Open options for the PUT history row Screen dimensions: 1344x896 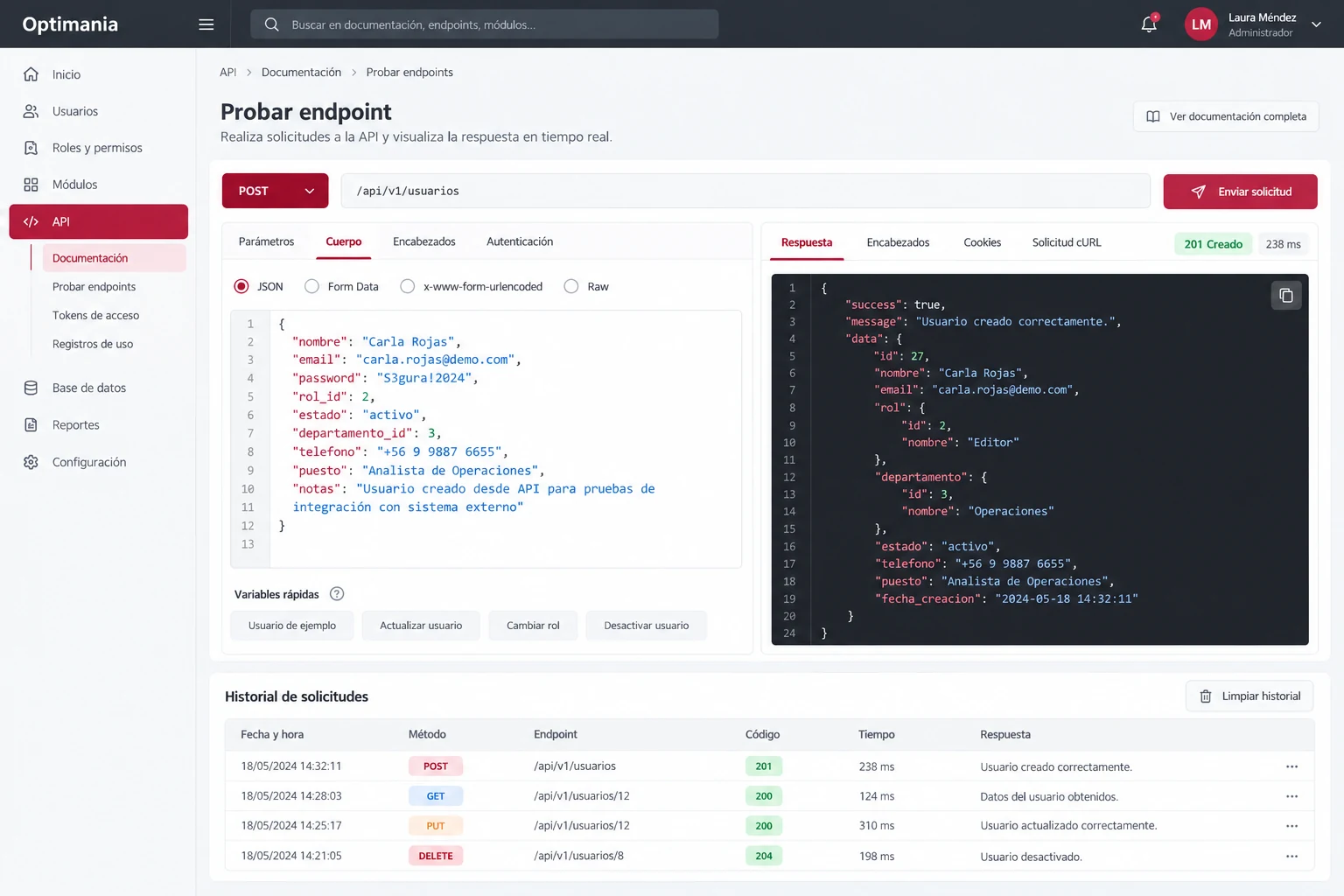point(1291,826)
